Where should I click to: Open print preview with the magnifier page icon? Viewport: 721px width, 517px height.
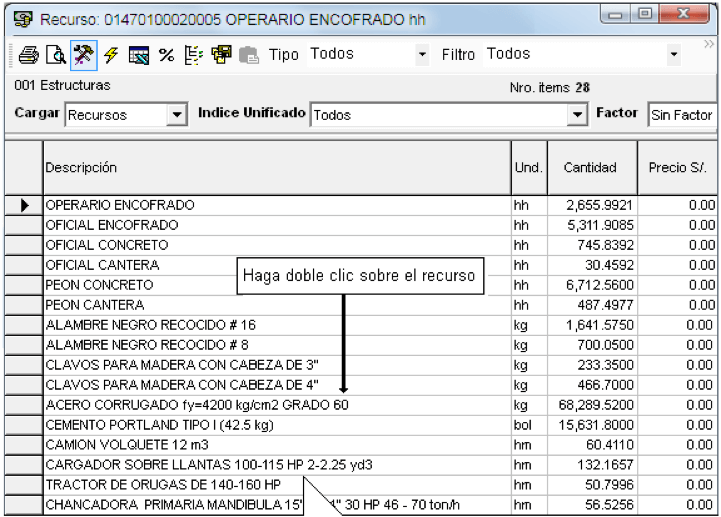[x=56, y=55]
